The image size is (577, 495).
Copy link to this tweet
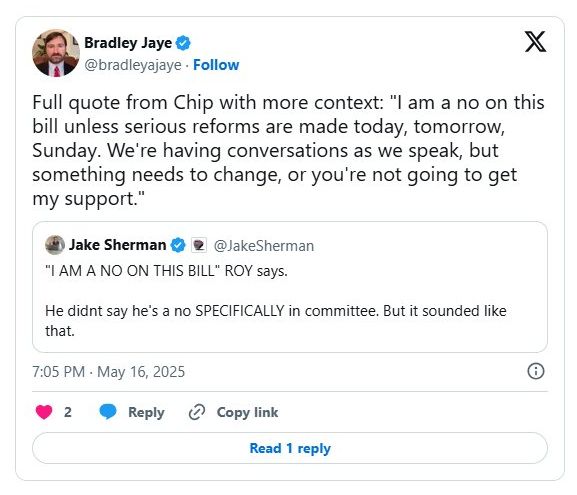(247, 412)
